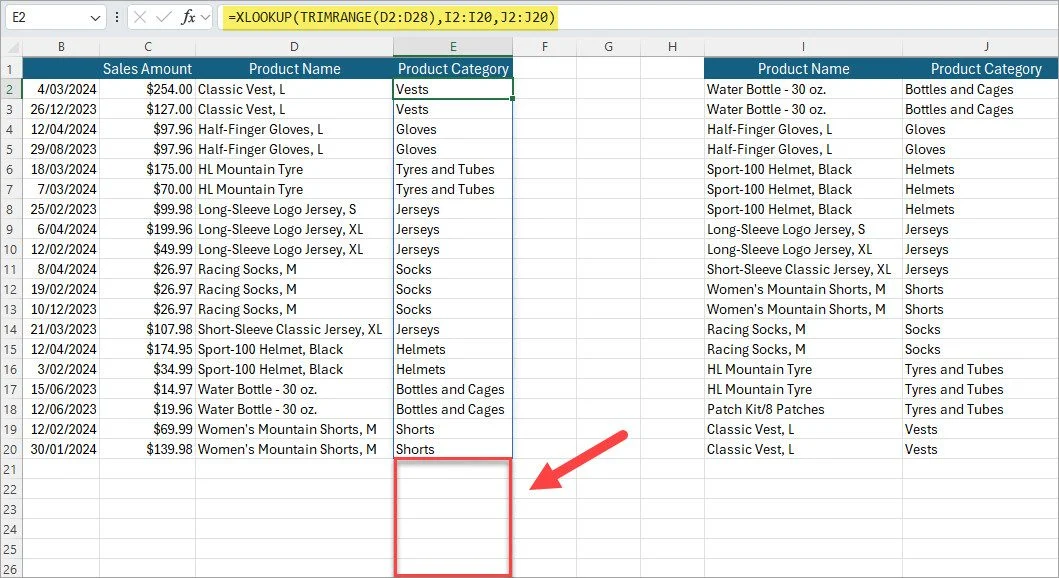
Task: Select column C header
Action: pos(147,47)
